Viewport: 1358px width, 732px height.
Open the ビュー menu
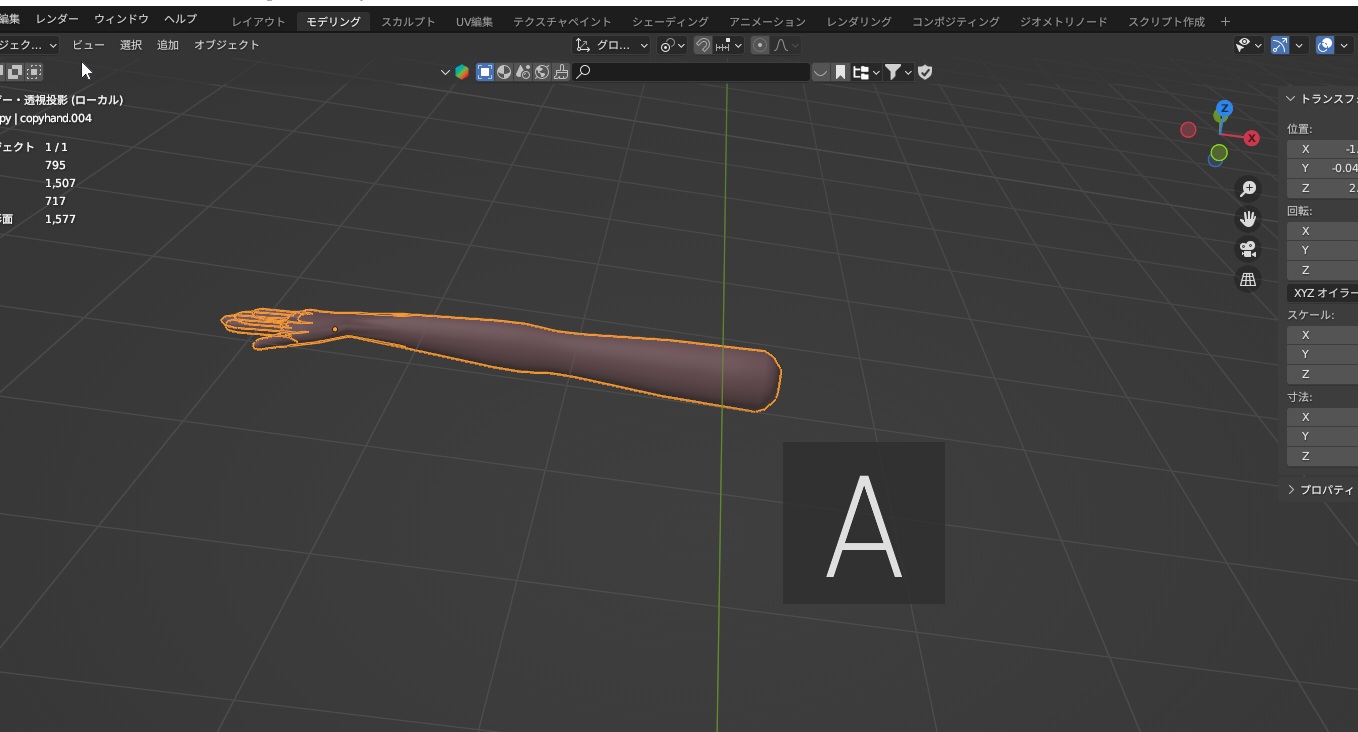click(x=88, y=44)
